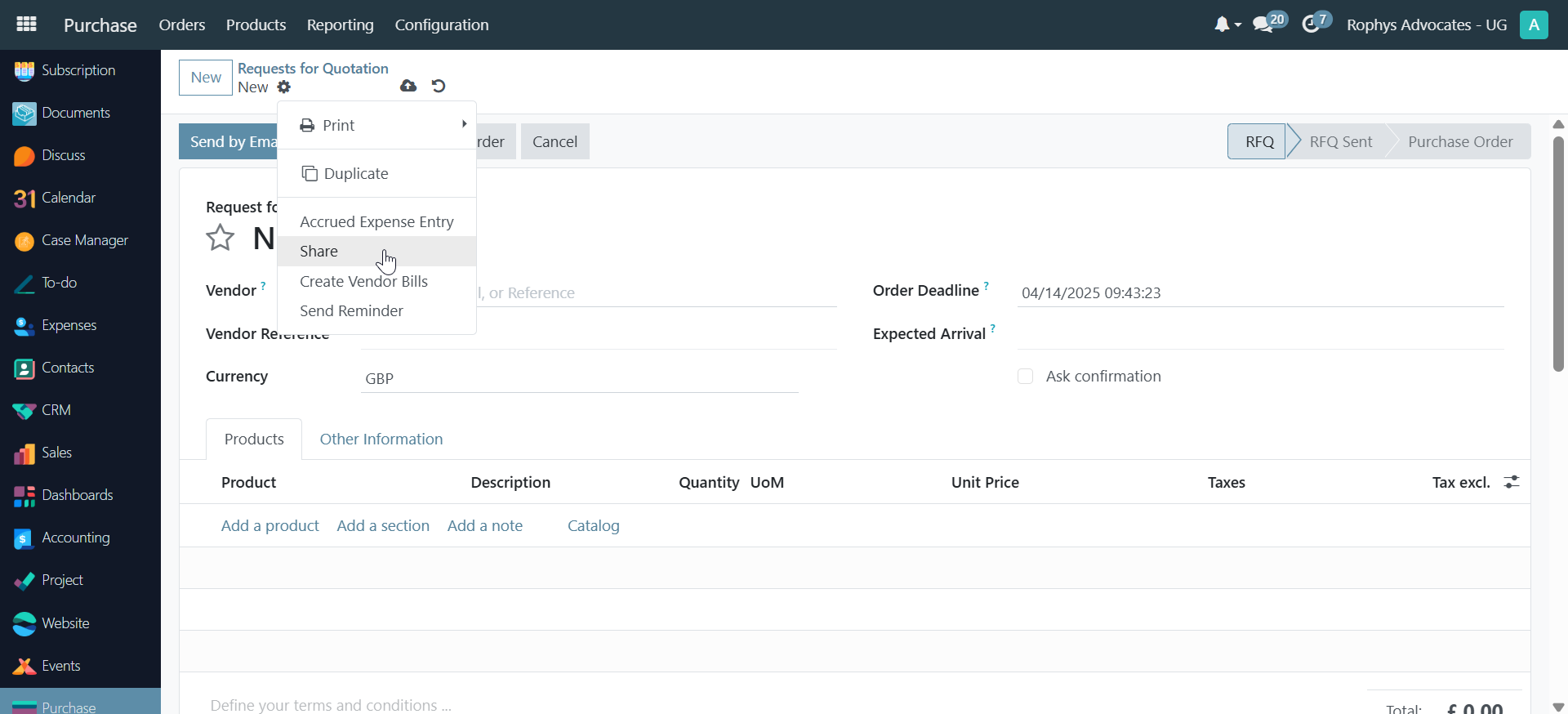Click the gear actions icon next to New
This screenshot has height=714, width=1568.
pyautogui.click(x=284, y=87)
